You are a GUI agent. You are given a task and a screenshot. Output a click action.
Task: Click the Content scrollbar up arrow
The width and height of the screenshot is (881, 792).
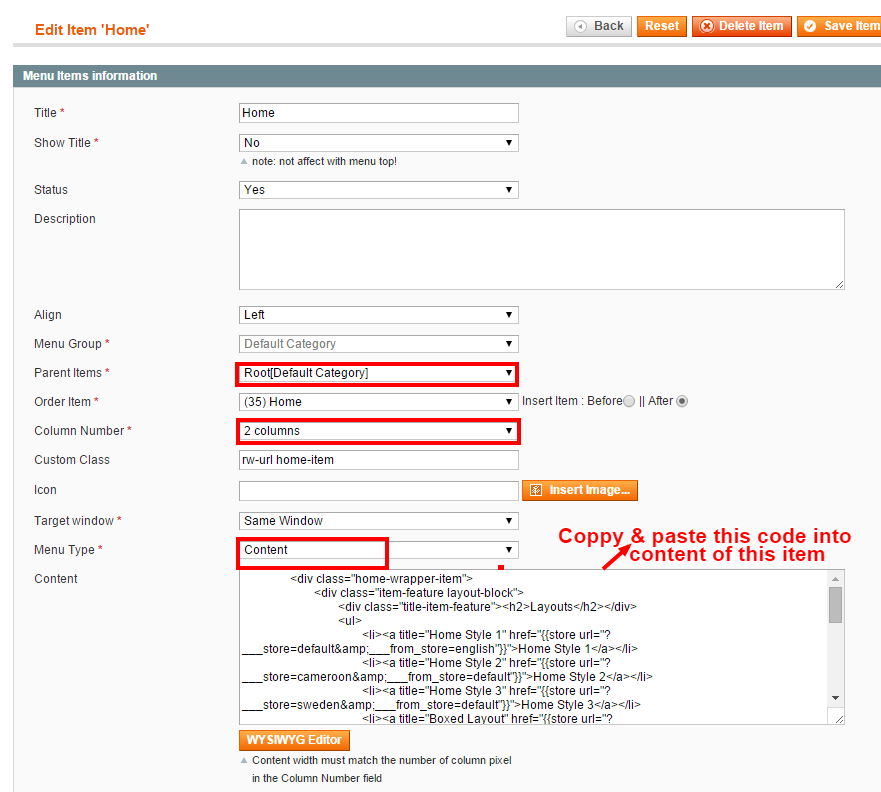pos(835,579)
